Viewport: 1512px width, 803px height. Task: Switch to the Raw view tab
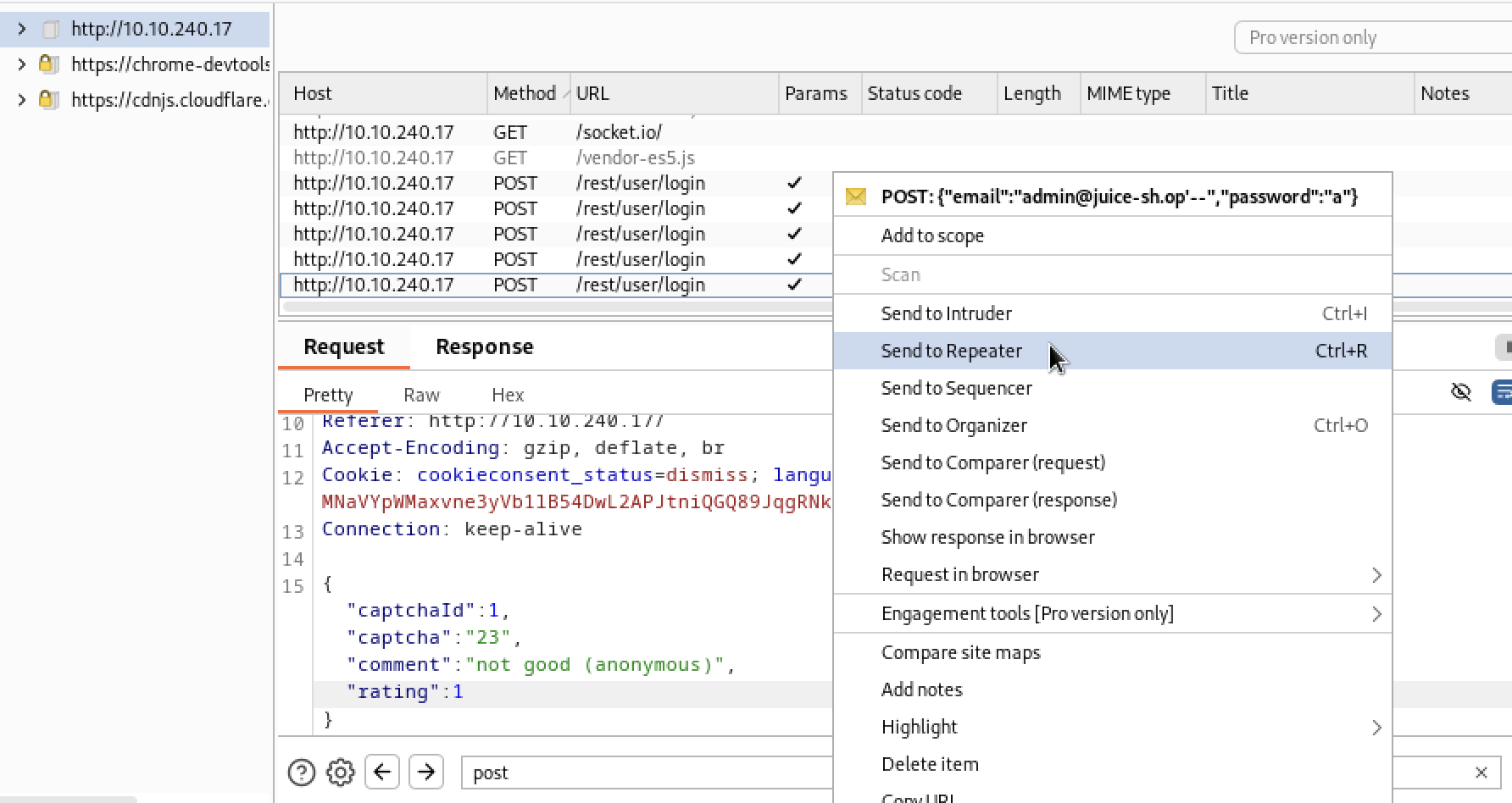point(421,395)
